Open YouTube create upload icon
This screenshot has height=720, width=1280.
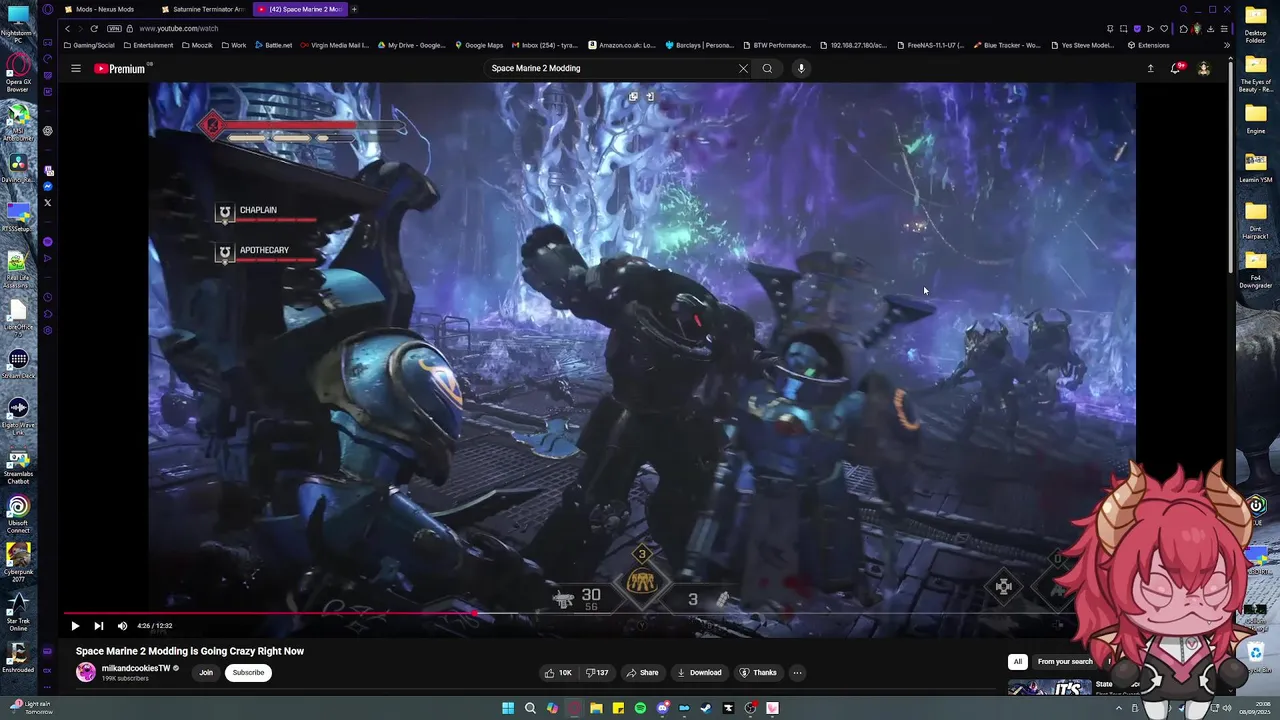1150,68
